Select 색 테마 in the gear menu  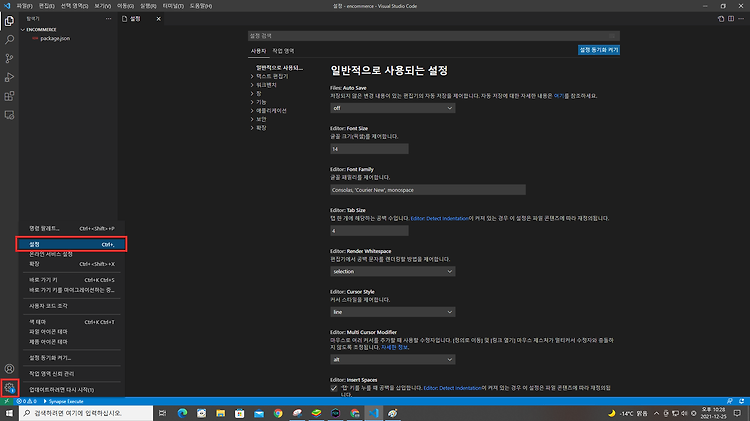coord(71,322)
